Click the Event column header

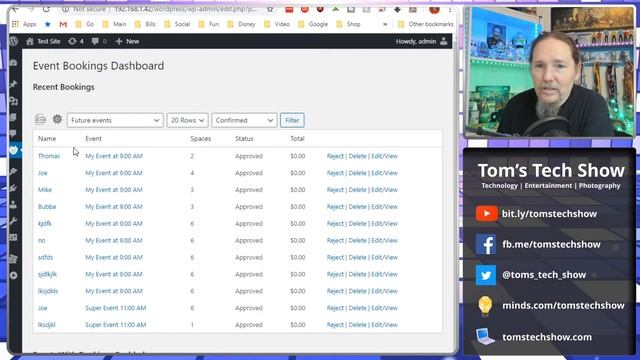click(x=93, y=138)
